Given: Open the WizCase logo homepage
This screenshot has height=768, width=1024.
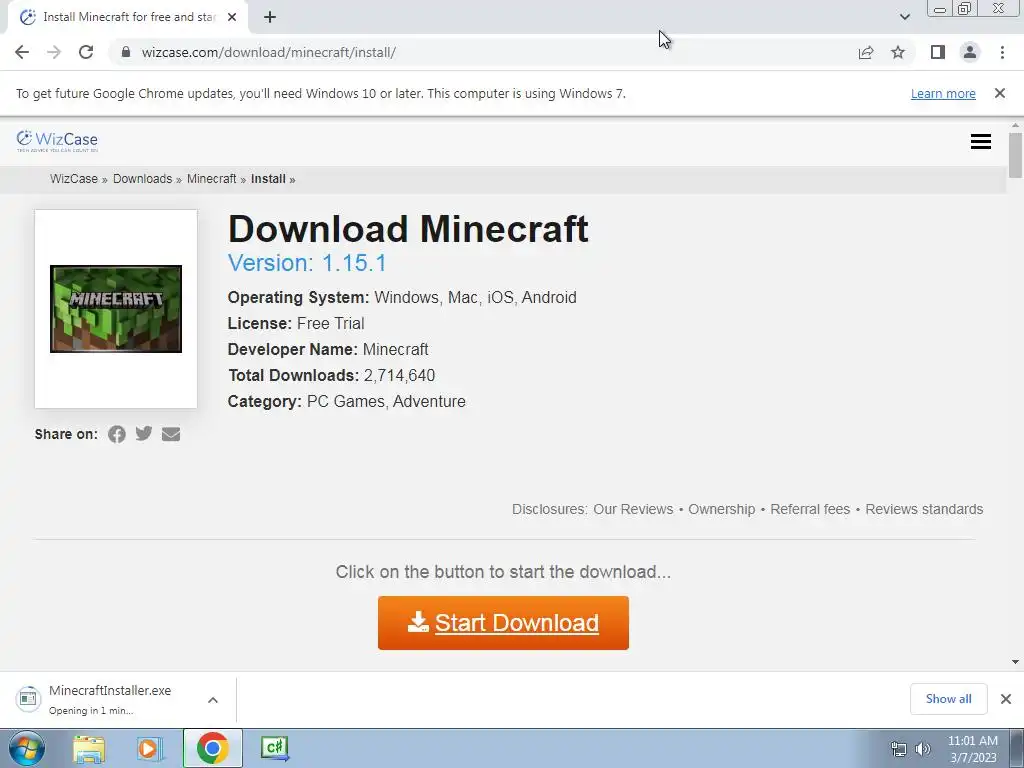Looking at the screenshot, I should pos(57,140).
